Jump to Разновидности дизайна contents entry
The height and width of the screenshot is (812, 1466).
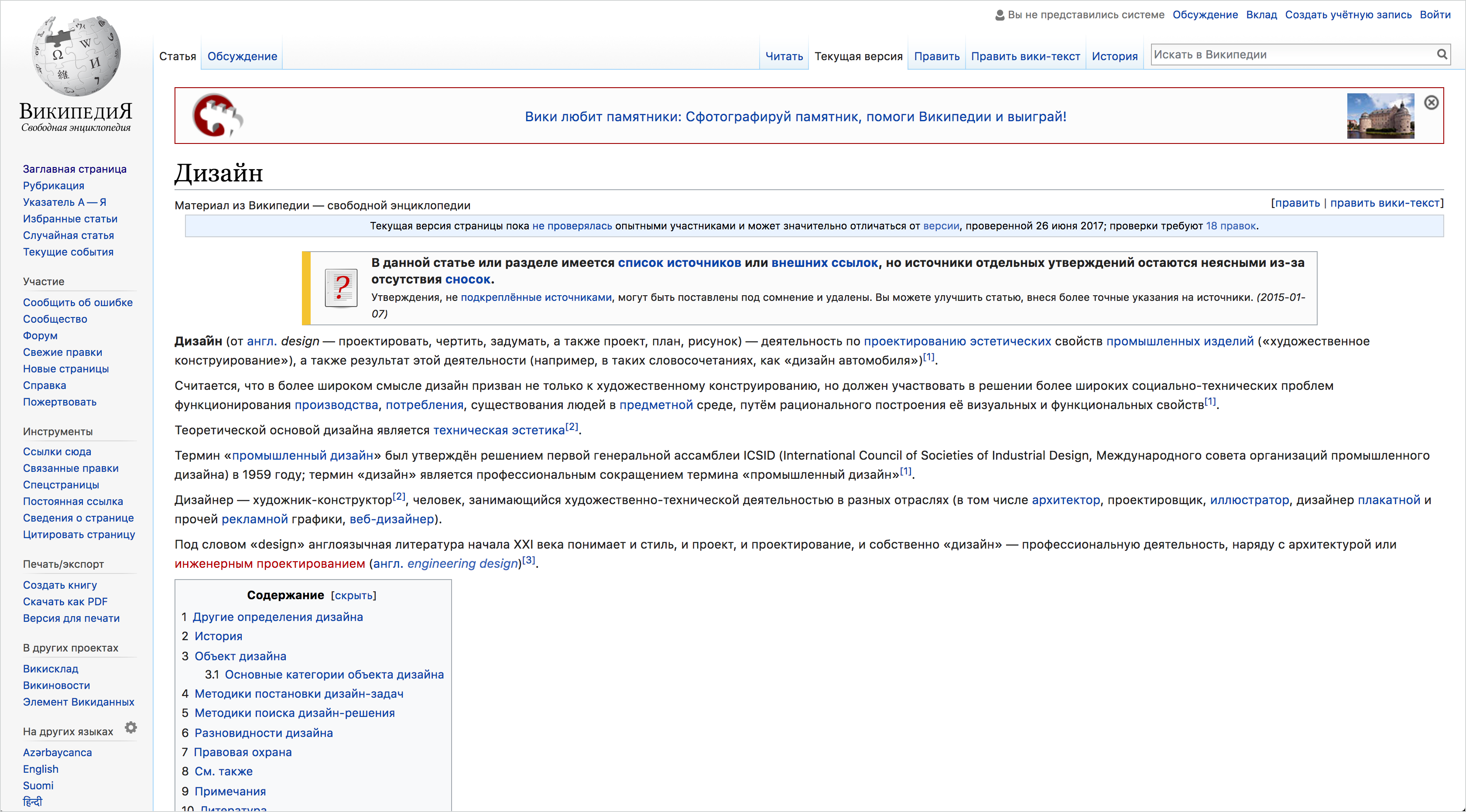pyautogui.click(x=264, y=733)
